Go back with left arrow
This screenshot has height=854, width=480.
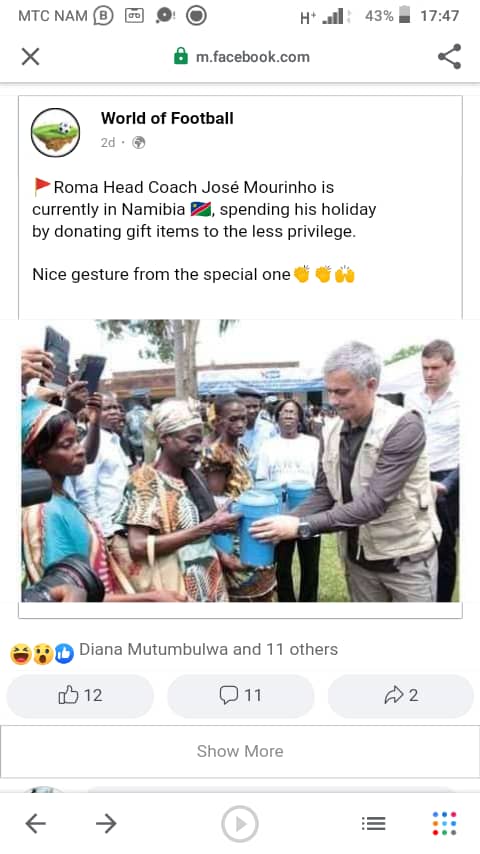pos(35,823)
